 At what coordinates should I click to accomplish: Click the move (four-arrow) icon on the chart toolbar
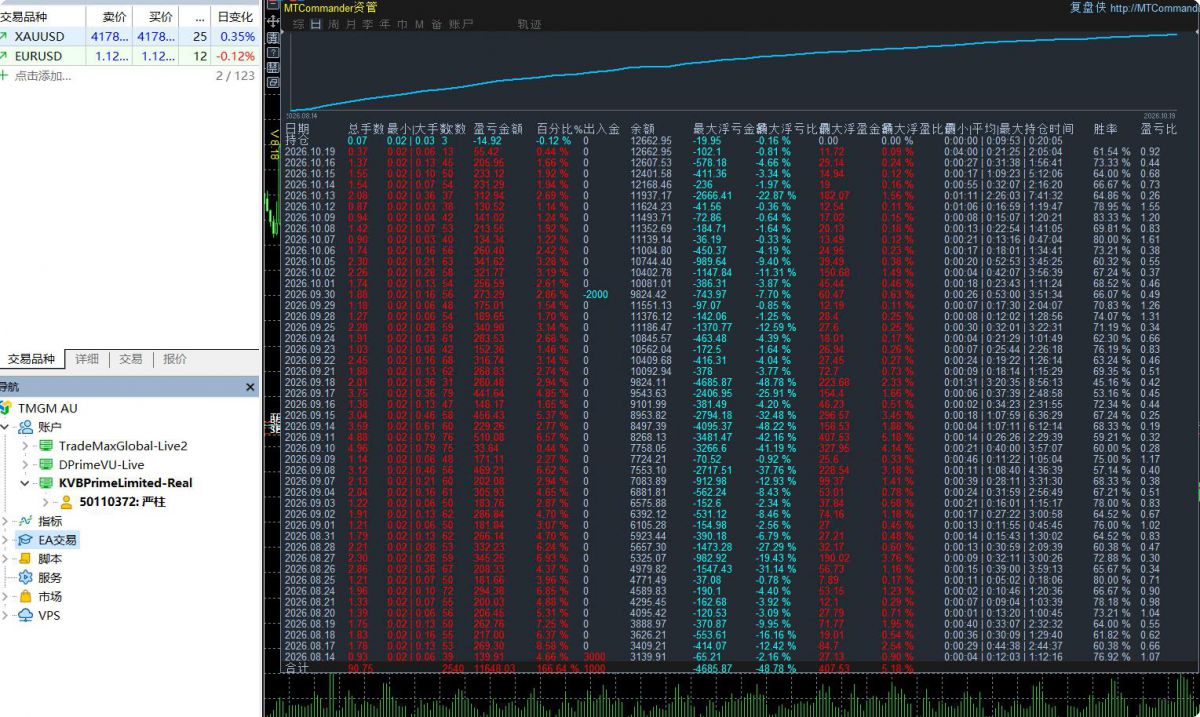(x=274, y=20)
